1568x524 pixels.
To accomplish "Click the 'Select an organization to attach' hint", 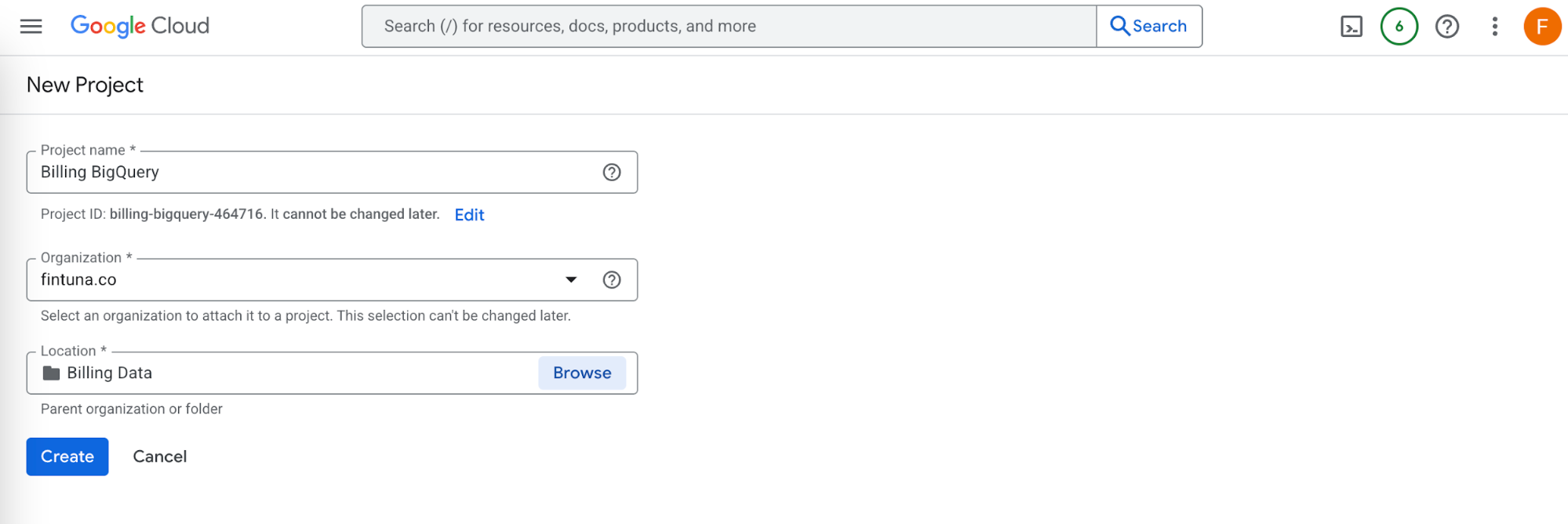I will click(x=306, y=316).
